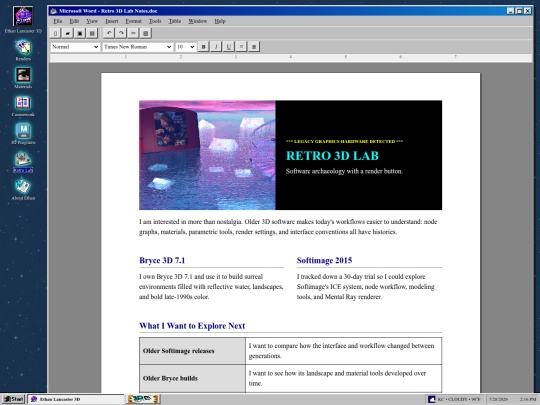Click the center alignment formatting icon
The width and height of the screenshot is (540, 405).
tap(254, 46)
